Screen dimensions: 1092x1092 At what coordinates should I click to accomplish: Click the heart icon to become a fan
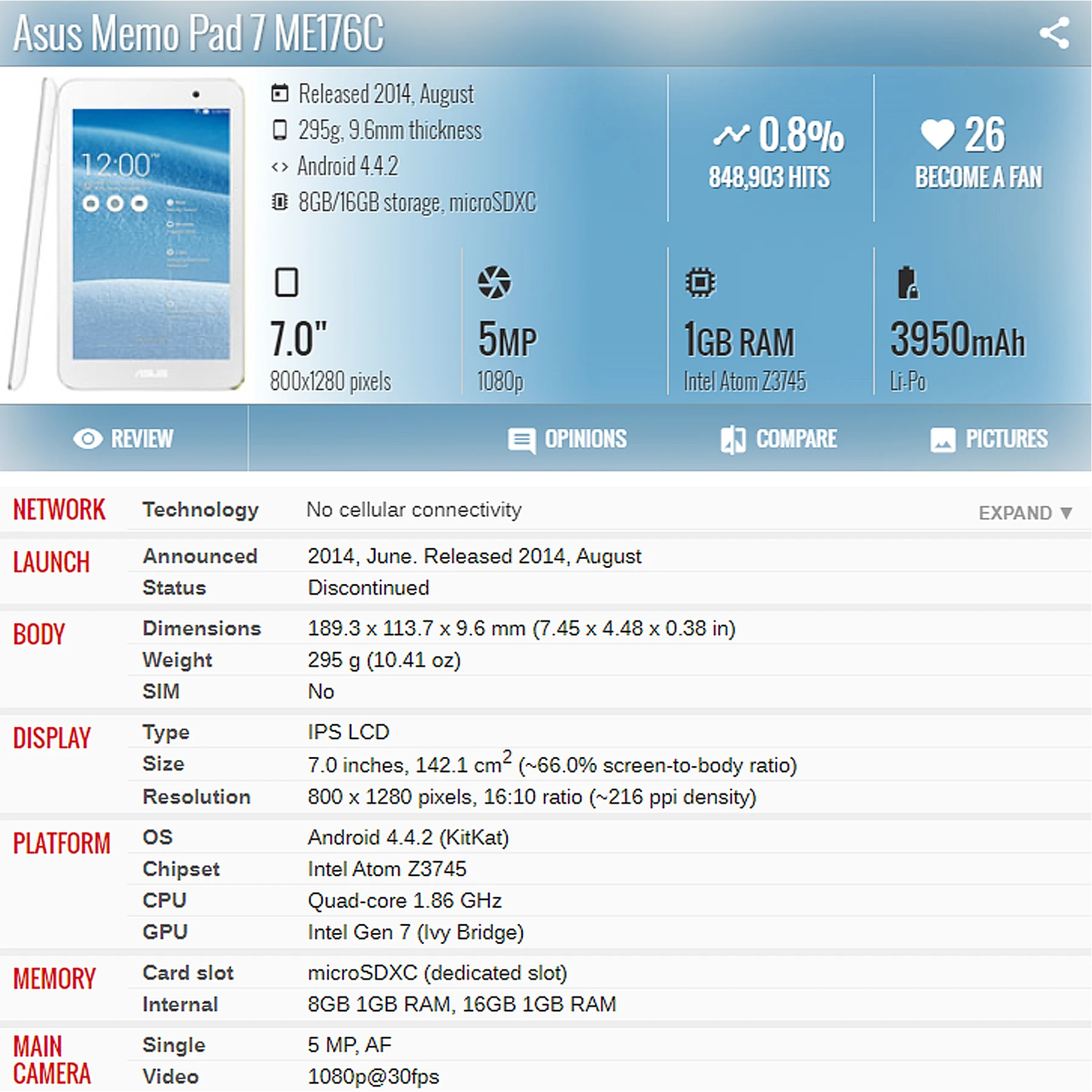pyautogui.click(x=937, y=134)
